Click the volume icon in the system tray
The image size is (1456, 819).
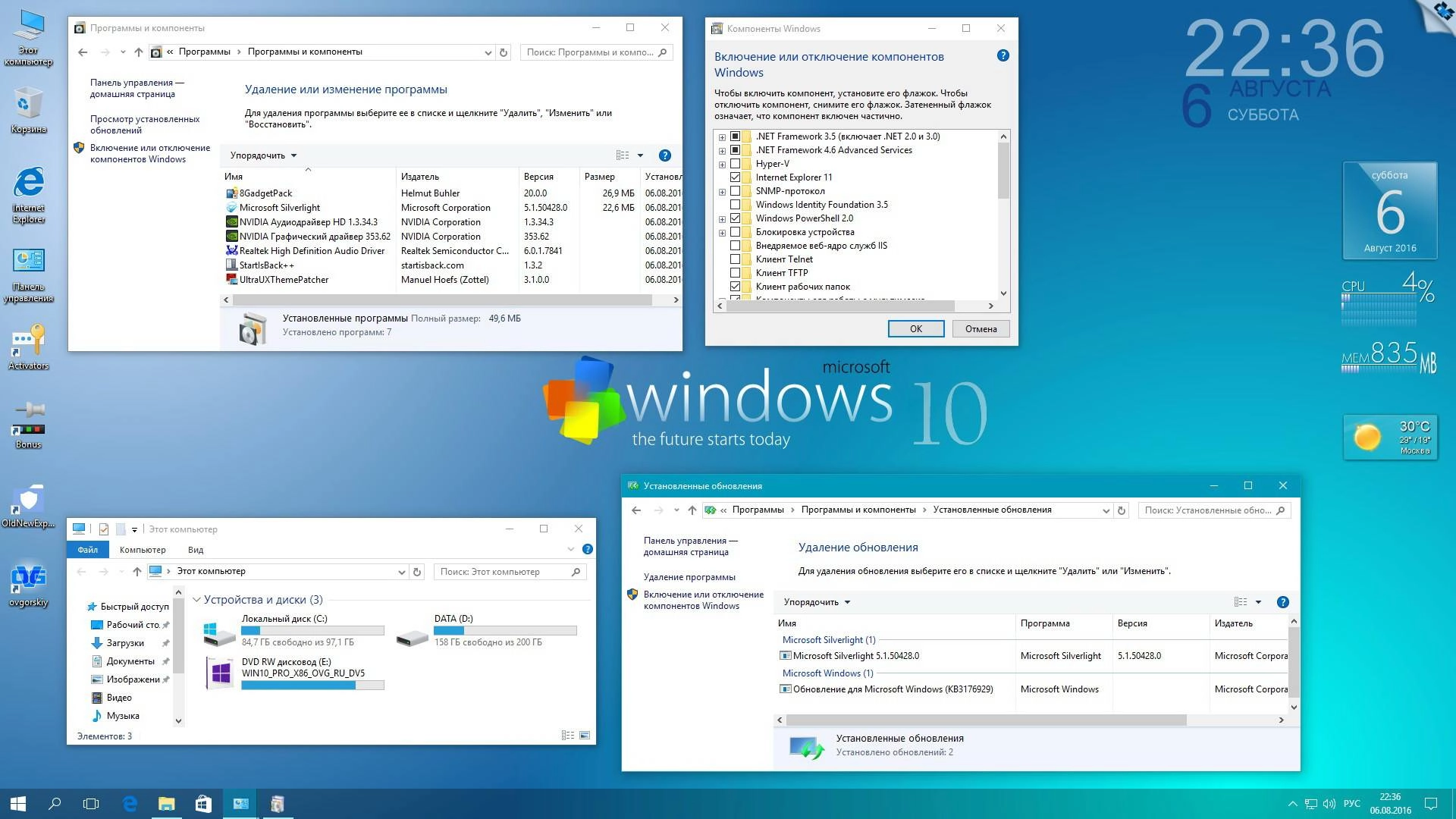coord(1329,803)
